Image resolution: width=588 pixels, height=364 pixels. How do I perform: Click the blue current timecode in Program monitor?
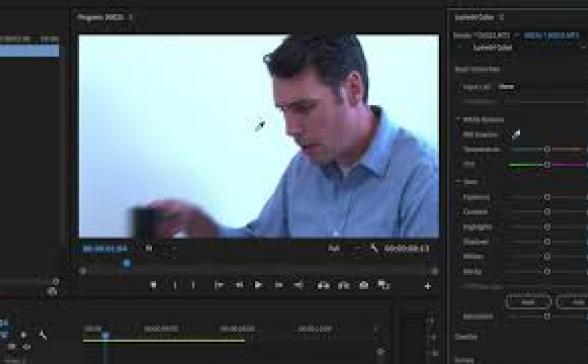[x=105, y=249]
